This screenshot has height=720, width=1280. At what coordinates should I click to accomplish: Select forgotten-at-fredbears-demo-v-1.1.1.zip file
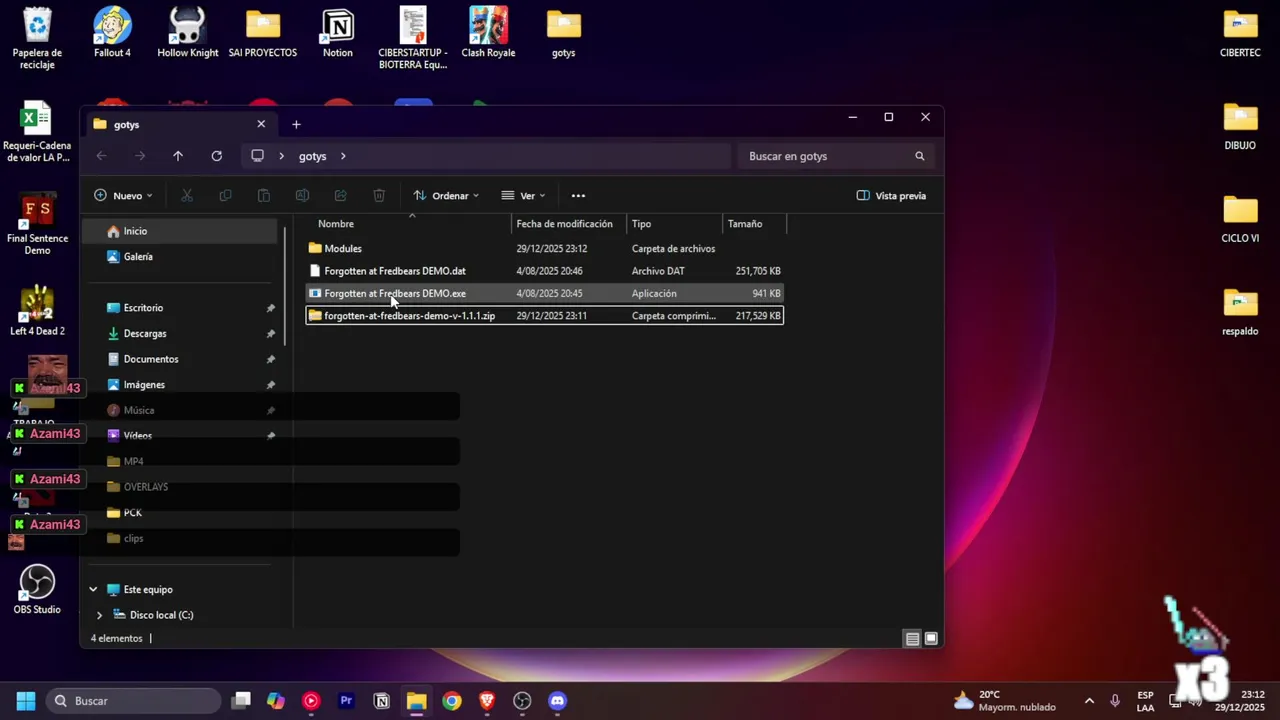pyautogui.click(x=544, y=316)
